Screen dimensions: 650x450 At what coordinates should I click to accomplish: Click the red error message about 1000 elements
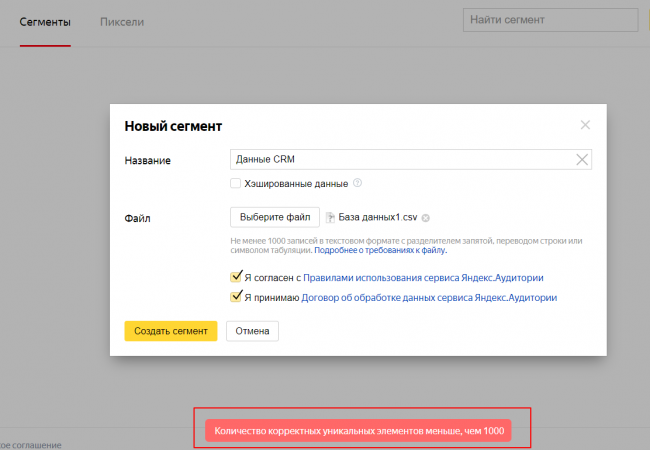tap(357, 430)
